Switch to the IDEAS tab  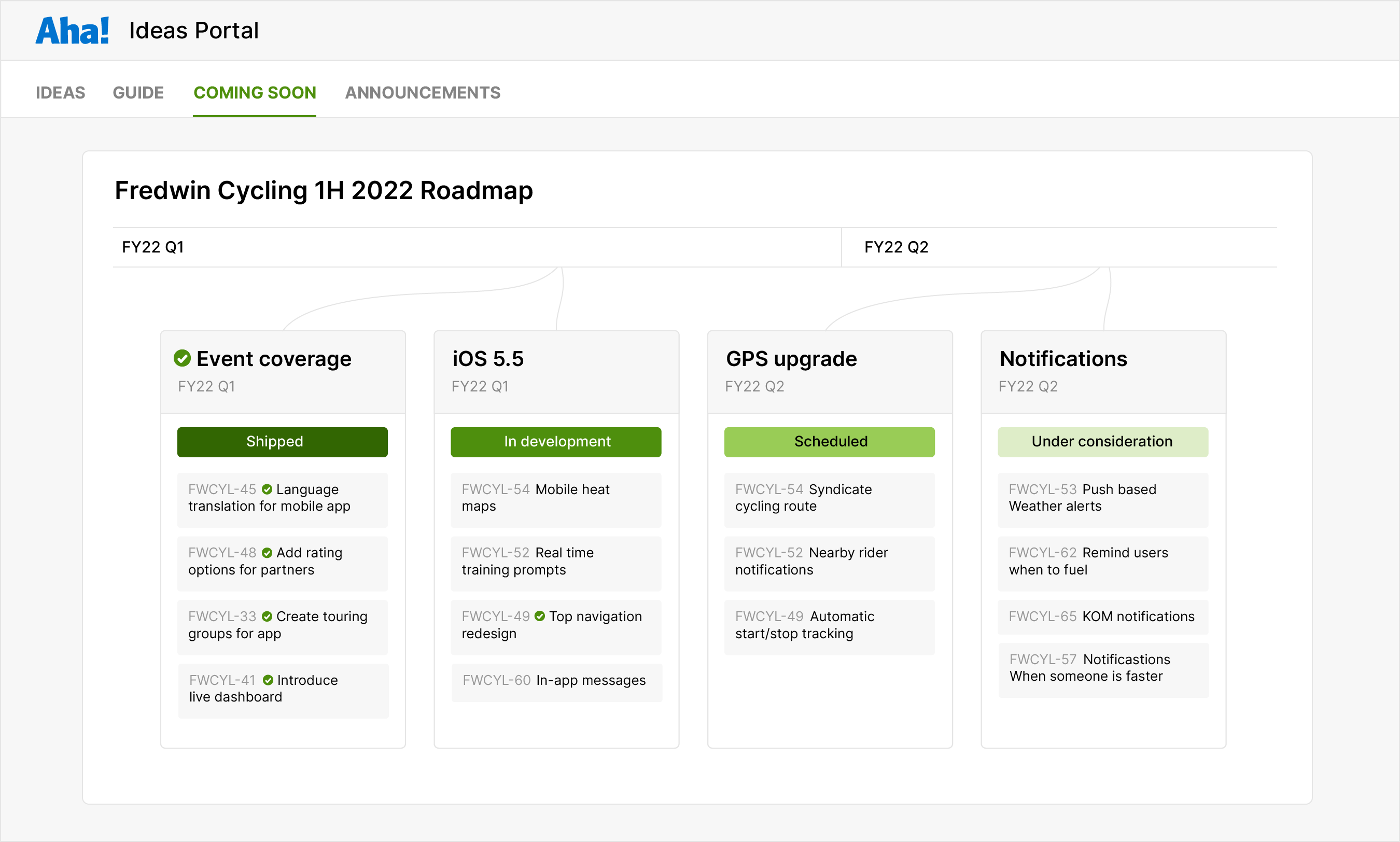coord(60,92)
